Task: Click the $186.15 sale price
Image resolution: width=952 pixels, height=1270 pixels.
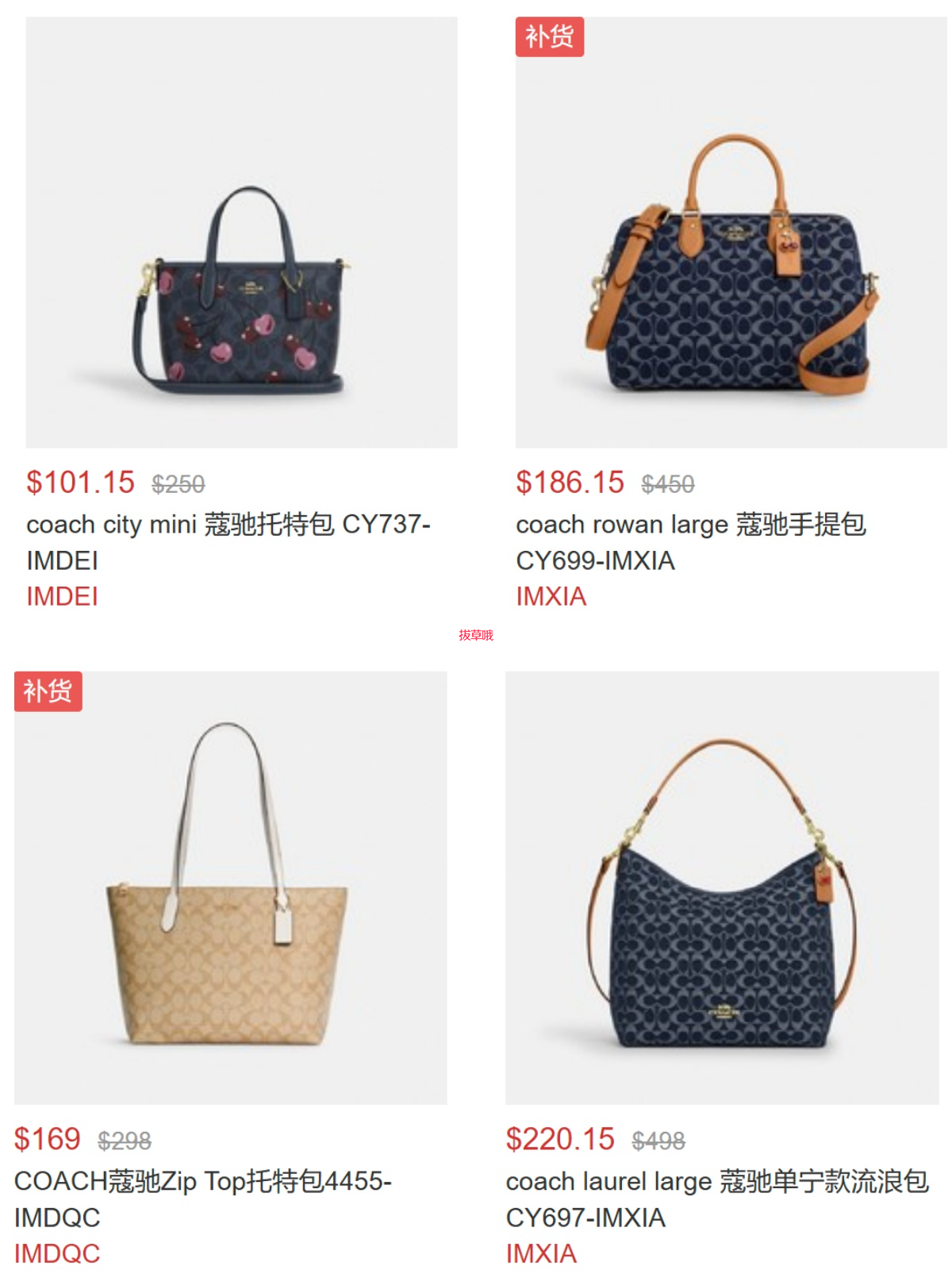Action: (x=570, y=483)
